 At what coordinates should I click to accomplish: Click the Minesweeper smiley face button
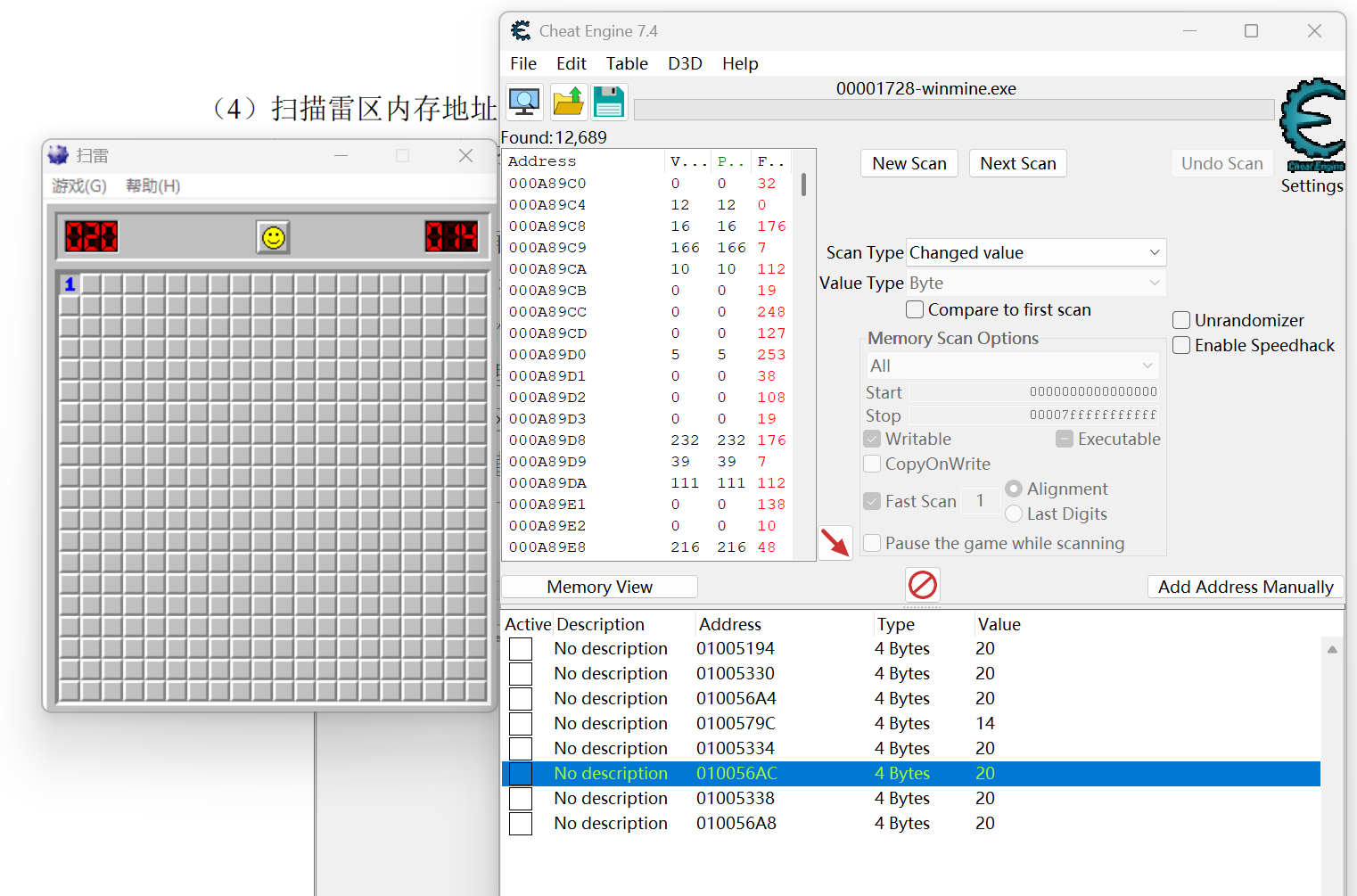point(274,237)
